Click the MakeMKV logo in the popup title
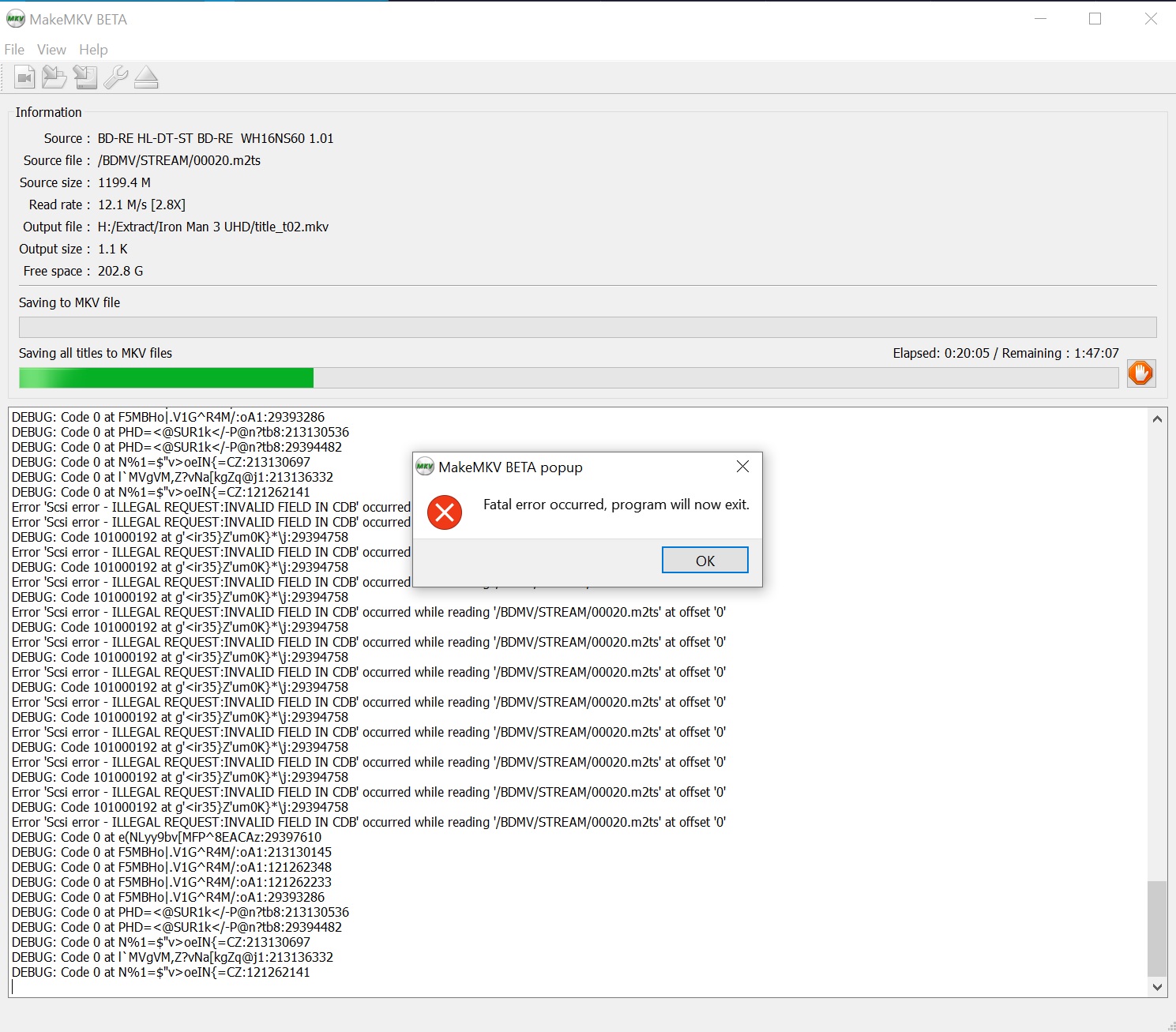Screen dimensions: 1176x1032 click(425, 467)
